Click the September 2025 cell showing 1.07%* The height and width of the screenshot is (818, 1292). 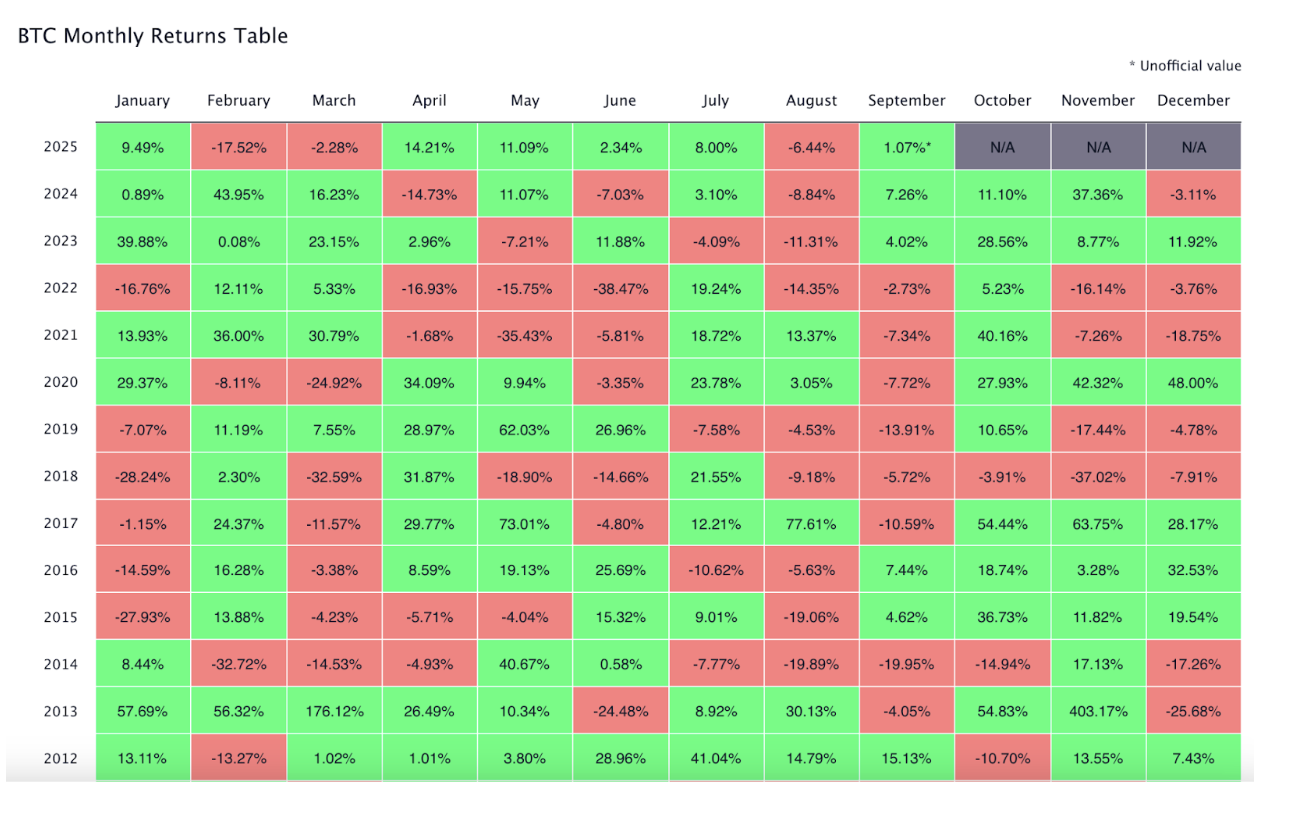[x=907, y=147]
